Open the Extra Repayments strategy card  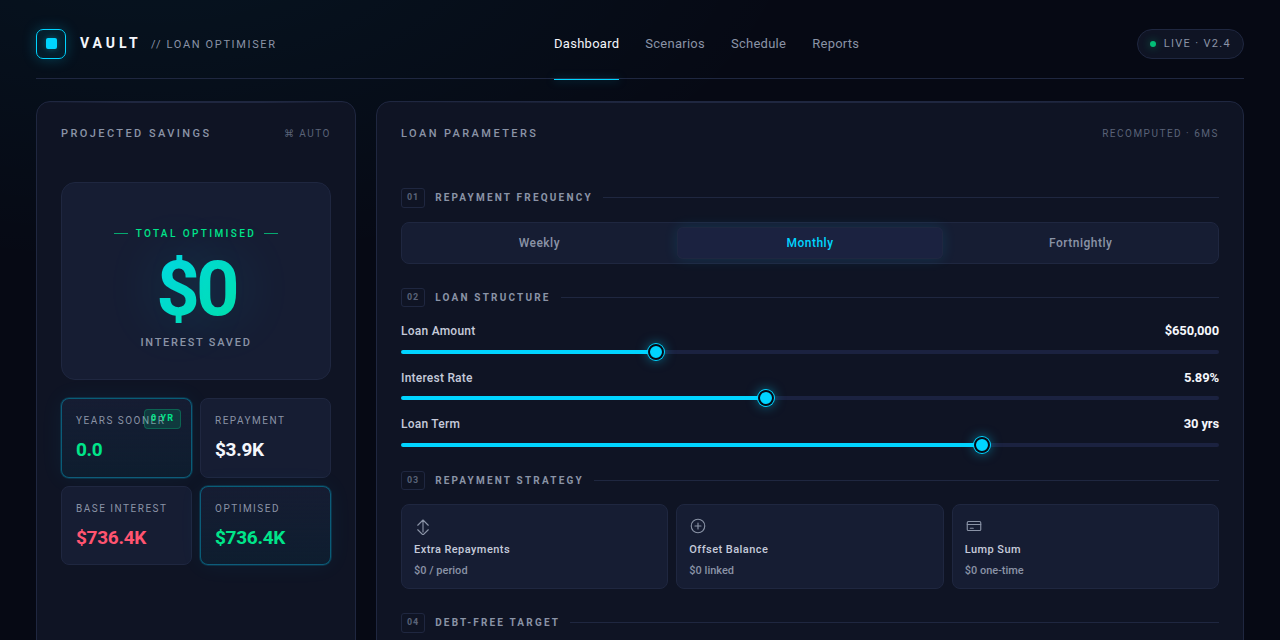534,546
